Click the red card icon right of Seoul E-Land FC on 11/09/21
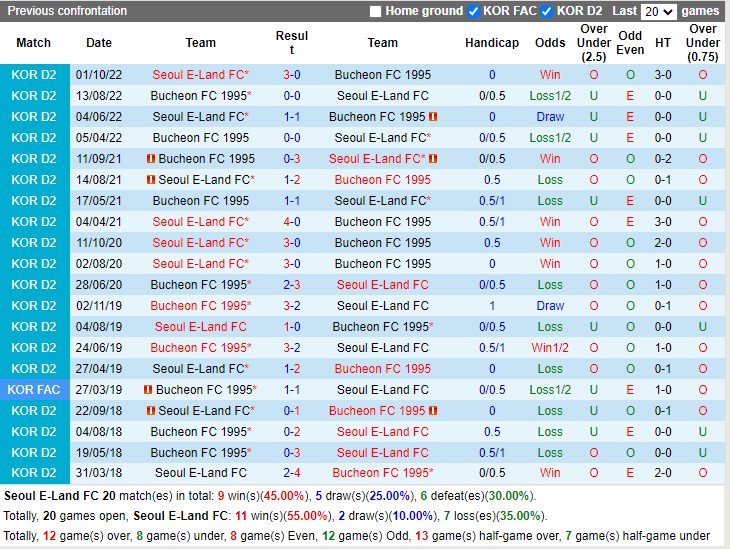The width and height of the screenshot is (730, 549). [x=433, y=159]
